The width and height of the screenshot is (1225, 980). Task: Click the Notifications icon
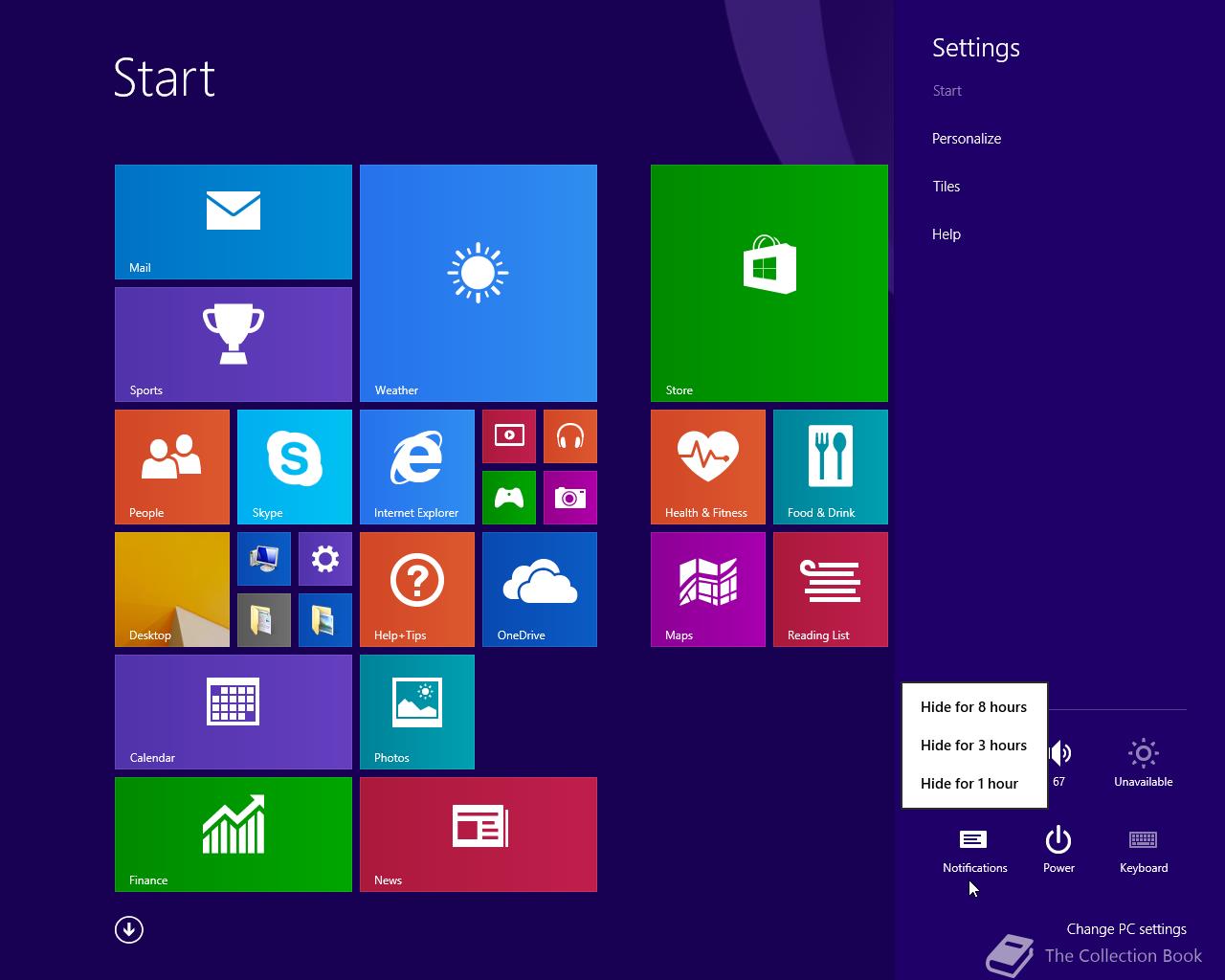974,850
